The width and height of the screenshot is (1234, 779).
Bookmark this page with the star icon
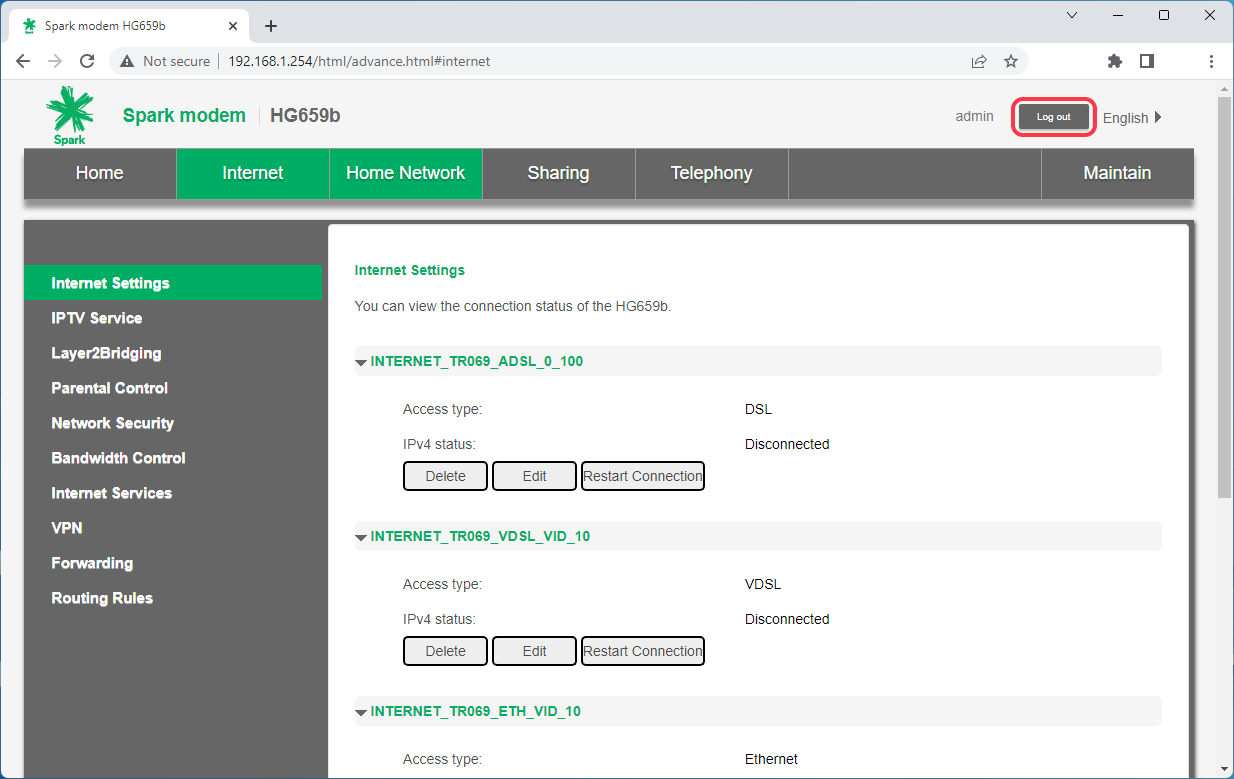(1011, 61)
